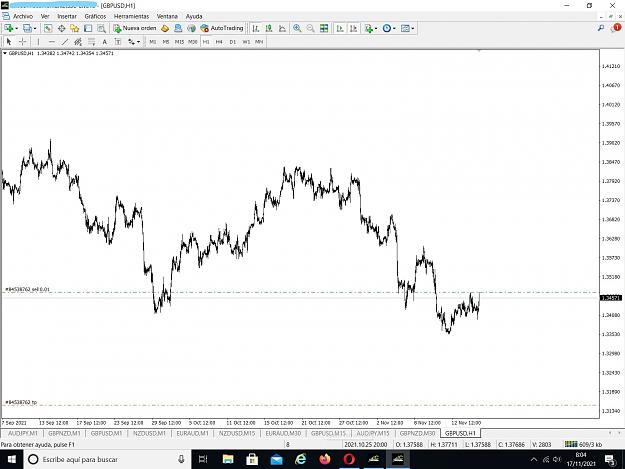Select the crosshair tool
Viewport: 625px width, 469px height.
coord(23,41)
